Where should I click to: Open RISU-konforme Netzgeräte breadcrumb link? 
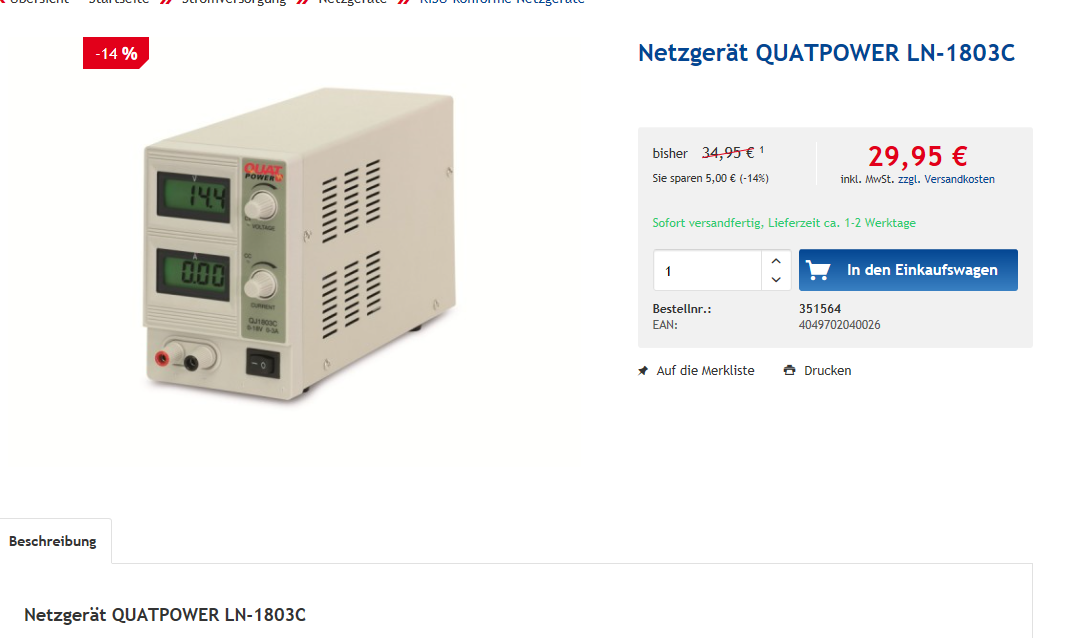(x=502, y=1)
